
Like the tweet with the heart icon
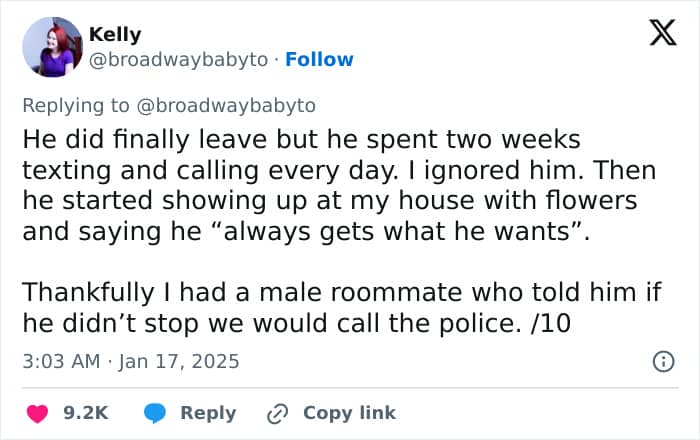(x=38, y=413)
